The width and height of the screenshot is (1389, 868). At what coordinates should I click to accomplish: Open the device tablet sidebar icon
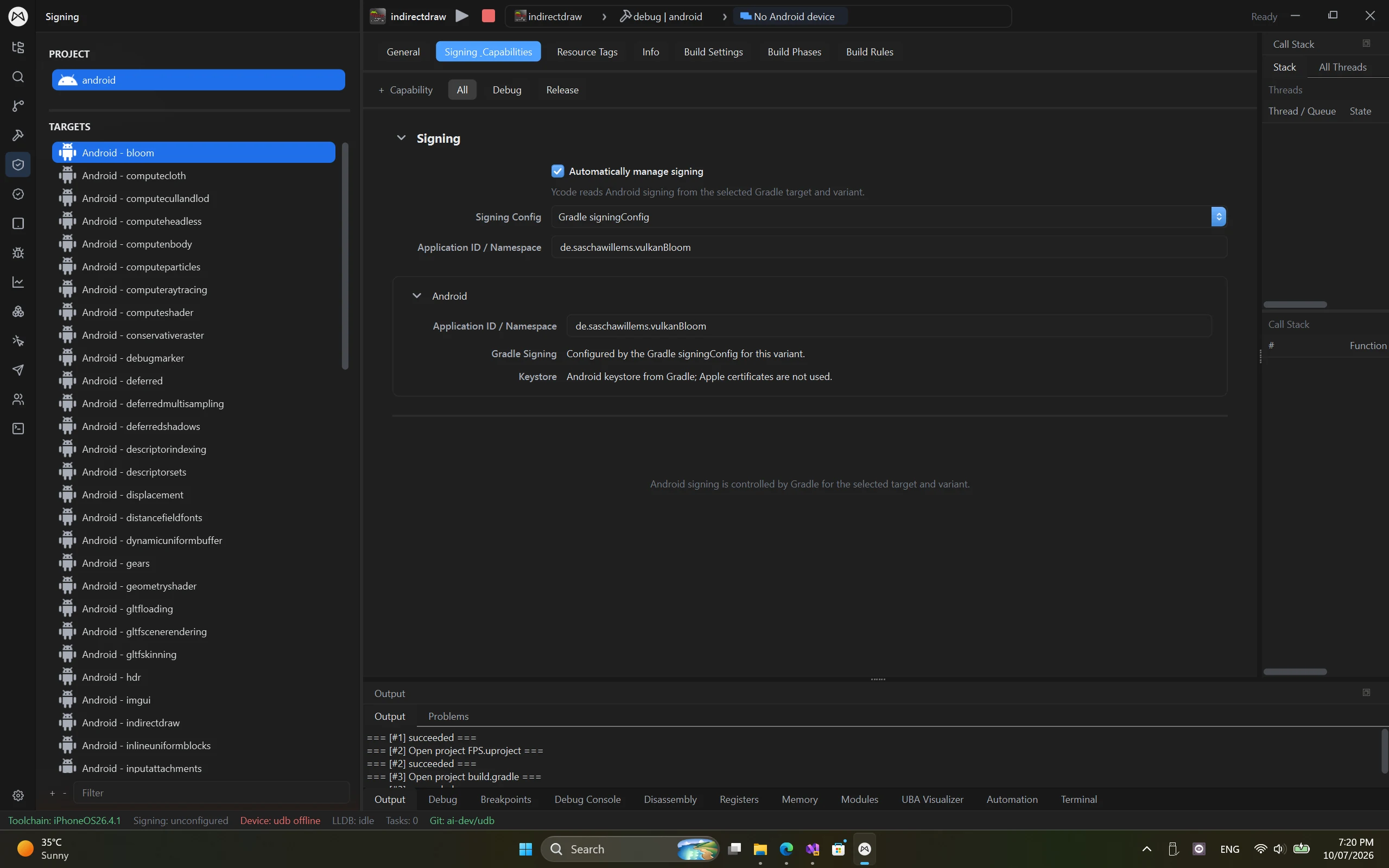(18, 223)
